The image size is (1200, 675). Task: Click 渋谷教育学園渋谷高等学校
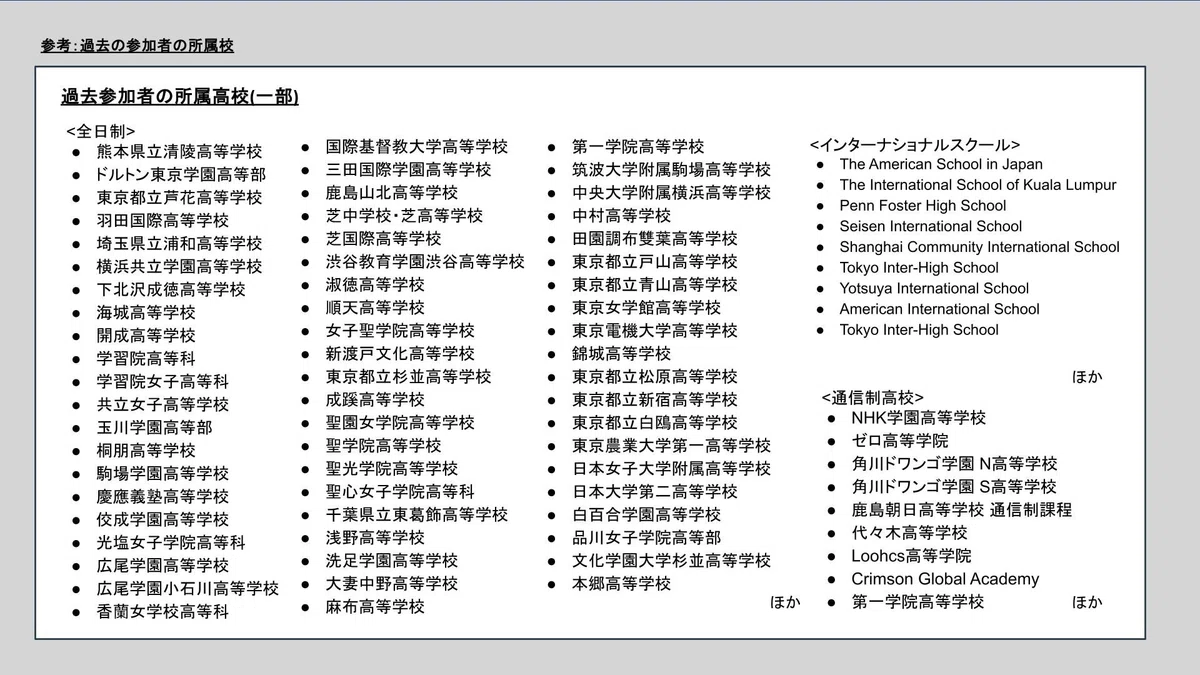tap(425, 262)
